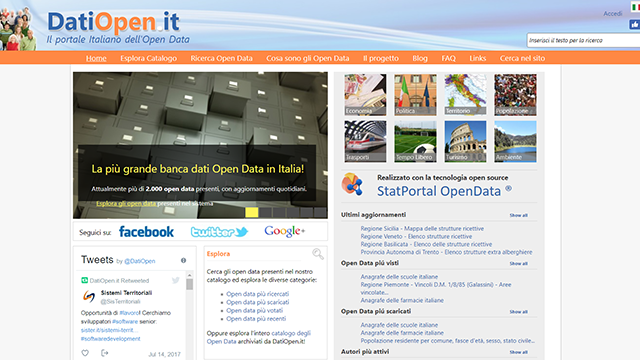The width and height of the screenshot is (640, 360).
Task: Click the retweet icon beside DatiOpen.it Retweeted
Action: click(x=84, y=280)
